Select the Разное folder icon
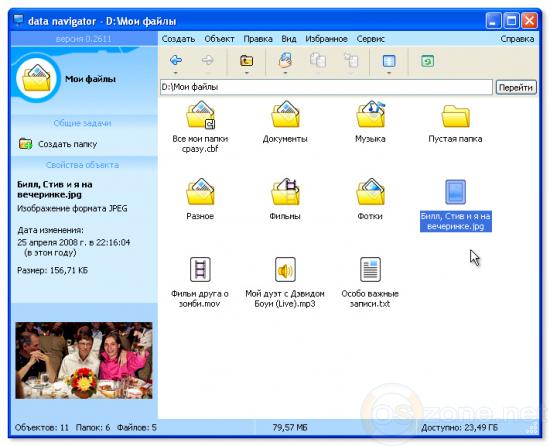 pos(200,192)
